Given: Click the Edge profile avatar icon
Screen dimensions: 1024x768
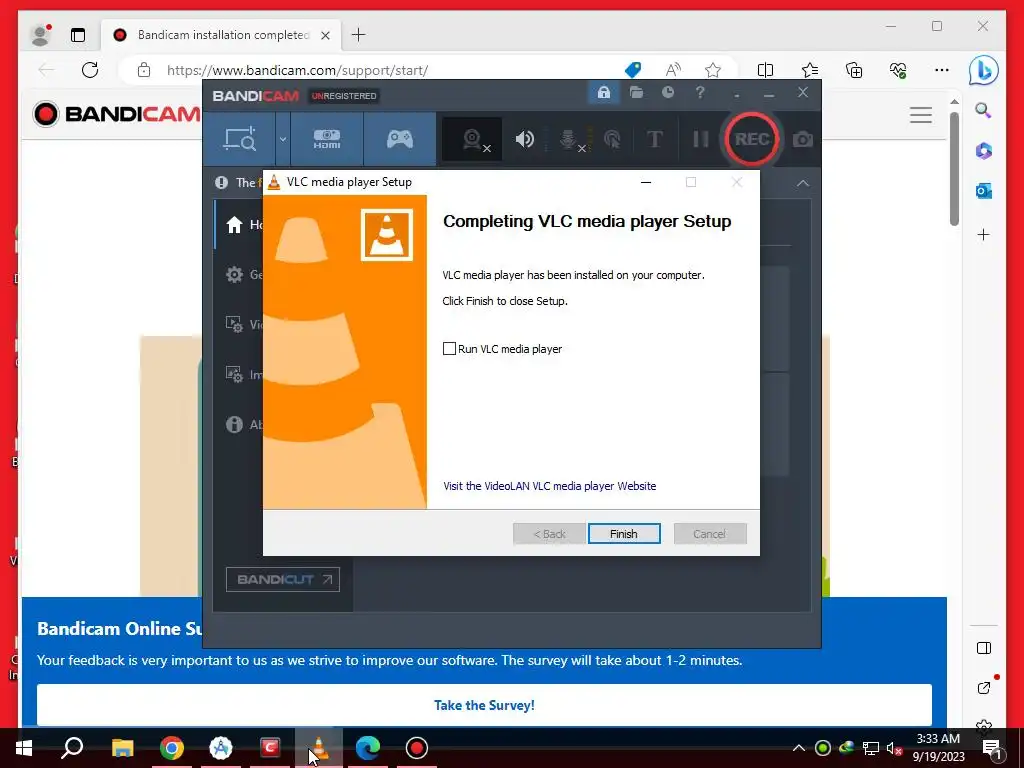Looking at the screenshot, I should coord(40,35).
